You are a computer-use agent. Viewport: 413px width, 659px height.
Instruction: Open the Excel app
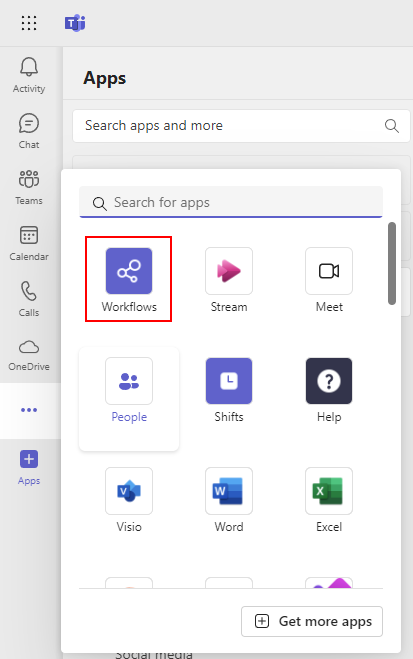(329, 500)
